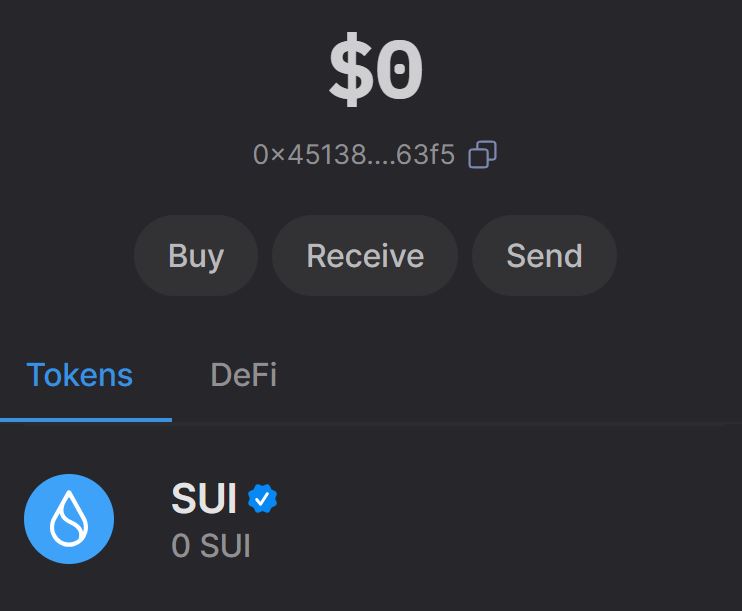The width and height of the screenshot is (742, 611).
Task: Click the 63f5 ending of the address
Action: point(426,155)
